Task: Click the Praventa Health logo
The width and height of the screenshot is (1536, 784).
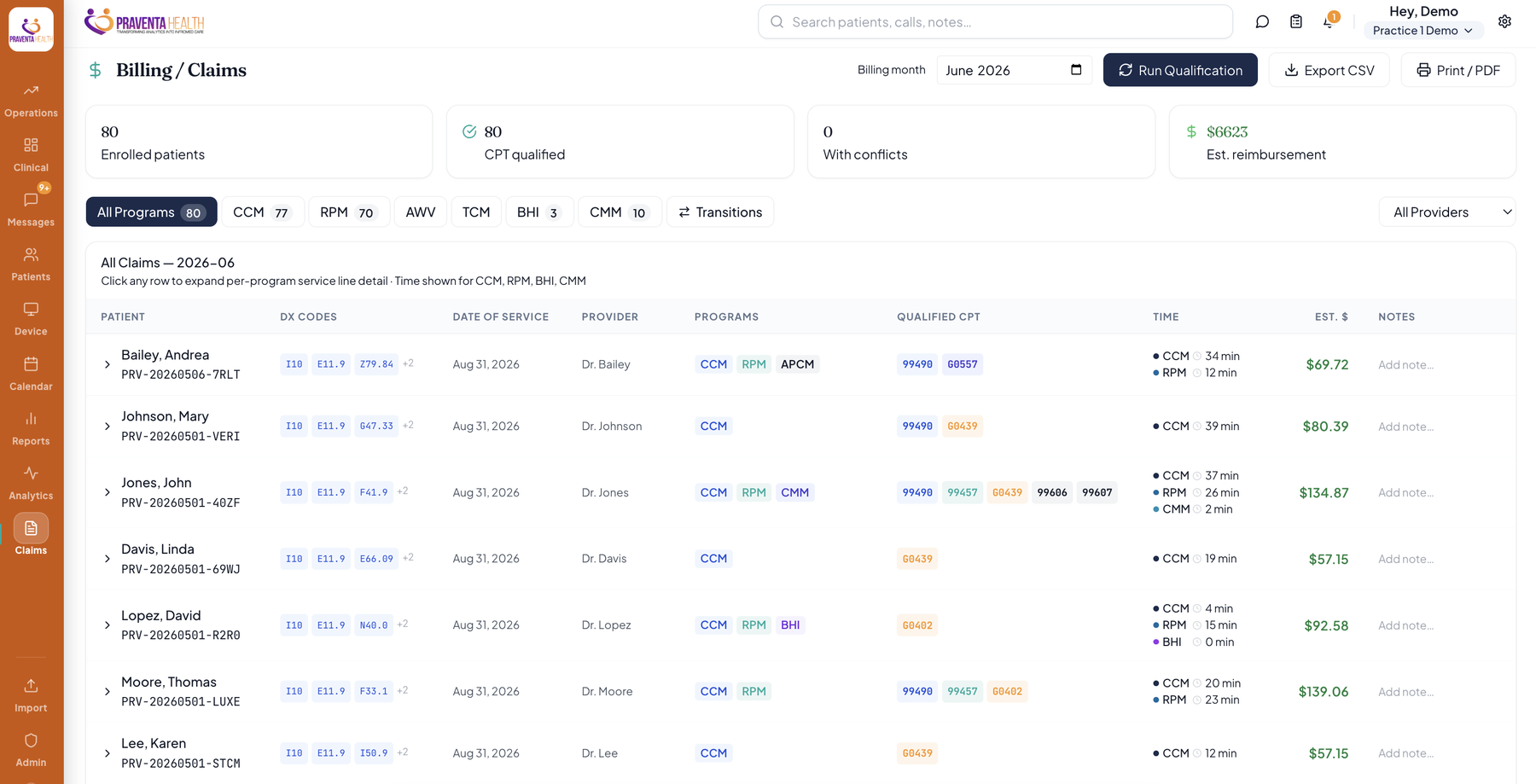Action: tap(144, 22)
